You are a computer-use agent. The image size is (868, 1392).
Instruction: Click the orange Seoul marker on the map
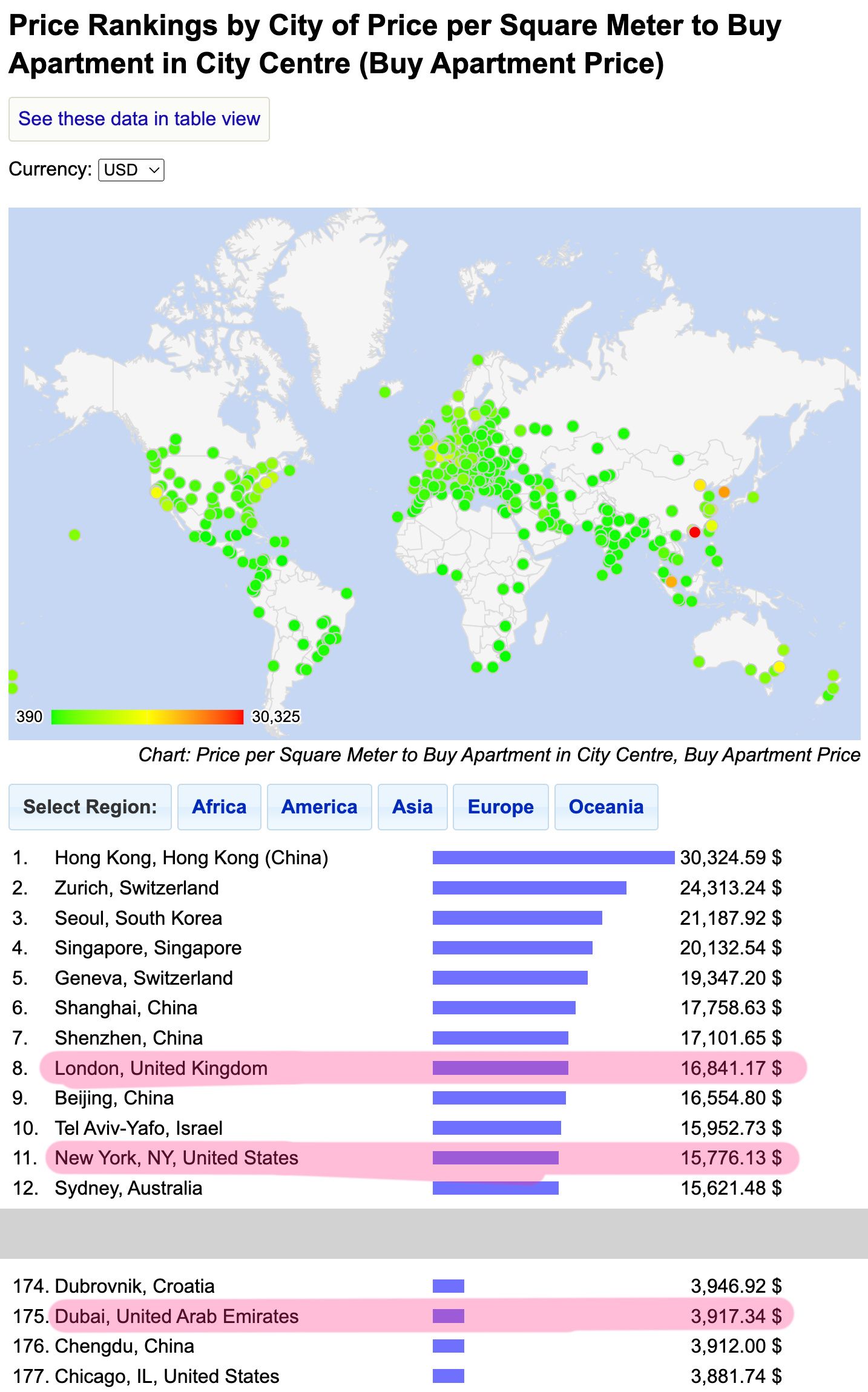click(724, 492)
